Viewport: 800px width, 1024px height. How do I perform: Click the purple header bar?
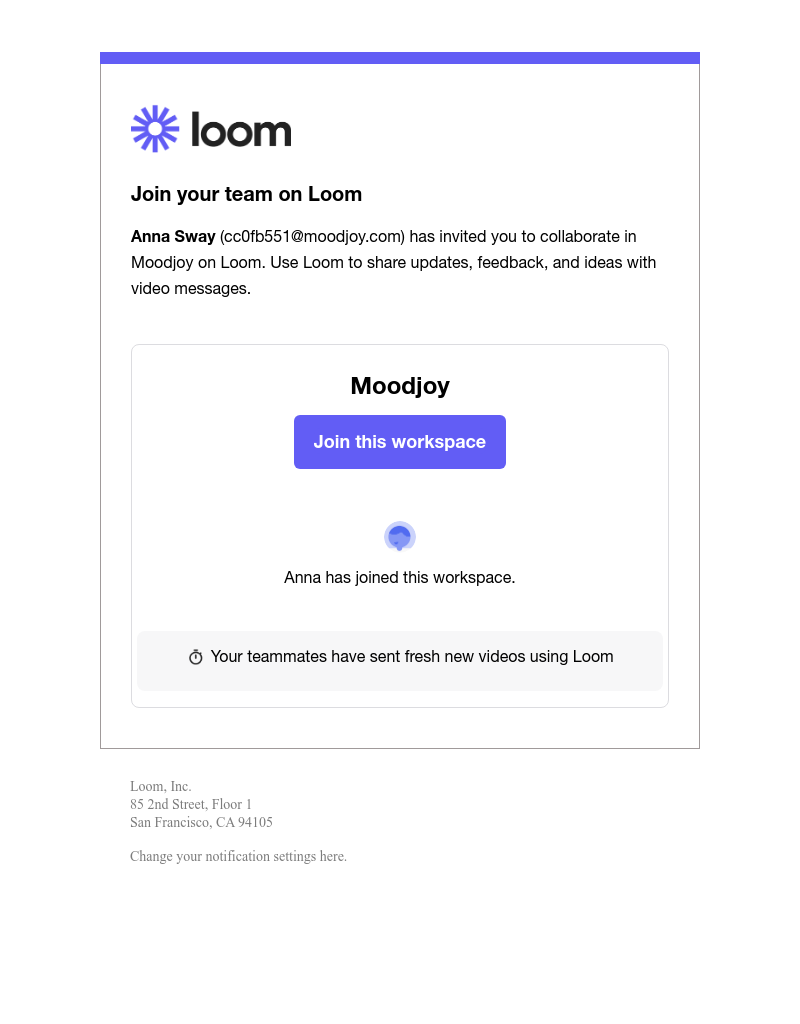coord(400,58)
